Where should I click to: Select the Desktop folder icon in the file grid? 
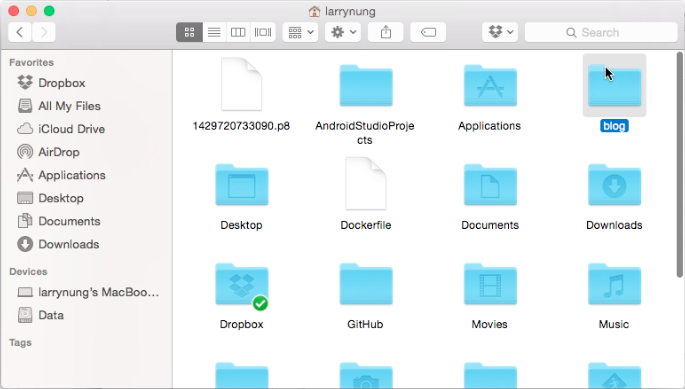coord(242,185)
